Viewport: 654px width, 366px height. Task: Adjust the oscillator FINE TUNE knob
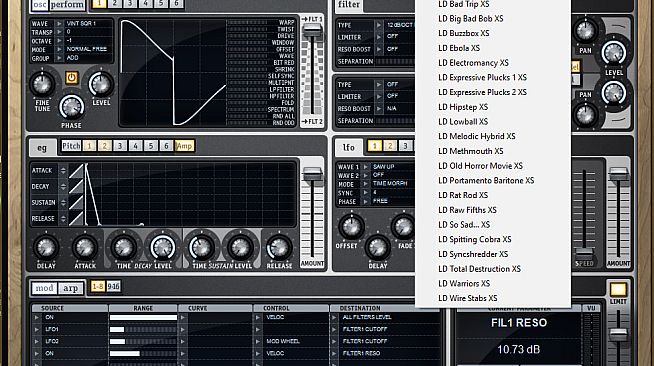[42, 84]
